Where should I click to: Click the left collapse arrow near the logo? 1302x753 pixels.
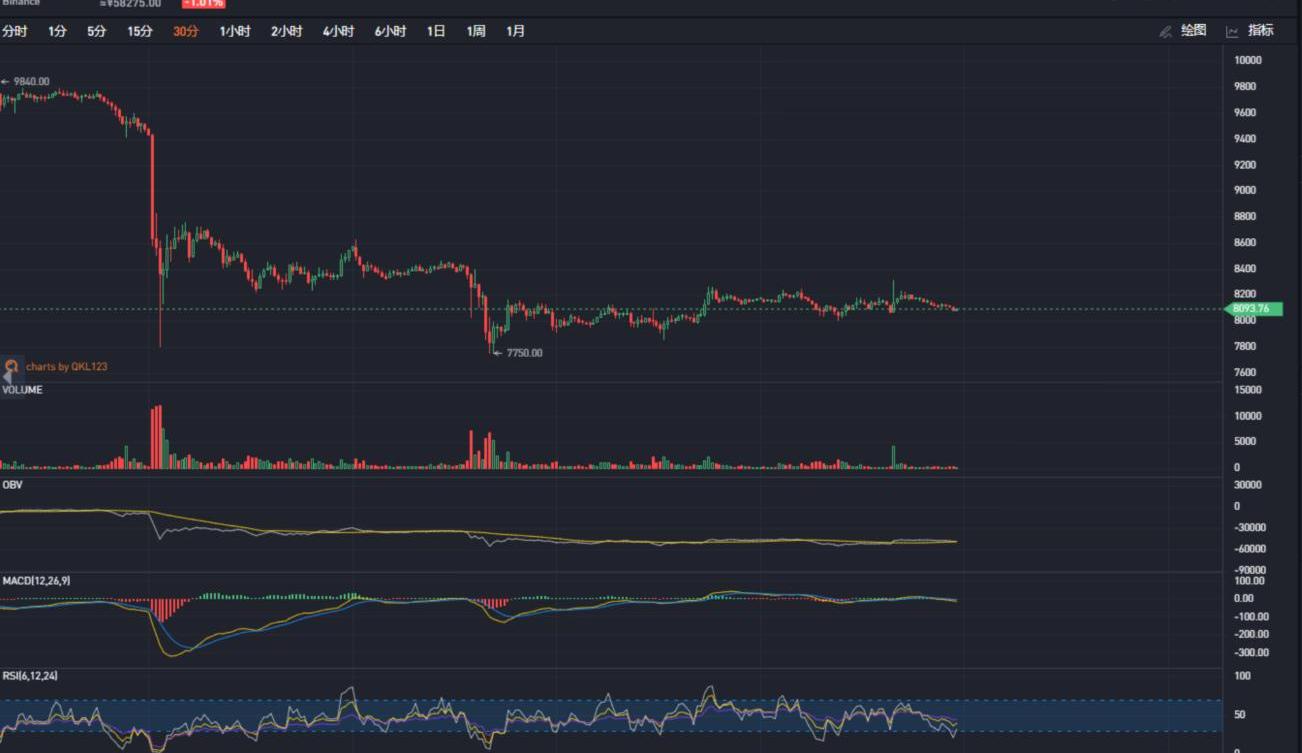click(6, 378)
